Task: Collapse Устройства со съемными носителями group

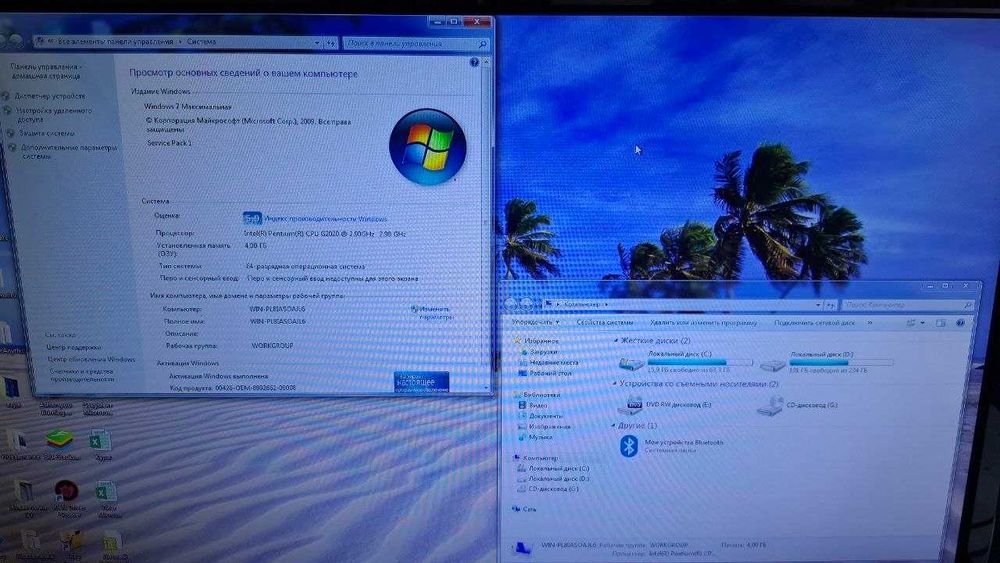Action: tap(615, 384)
